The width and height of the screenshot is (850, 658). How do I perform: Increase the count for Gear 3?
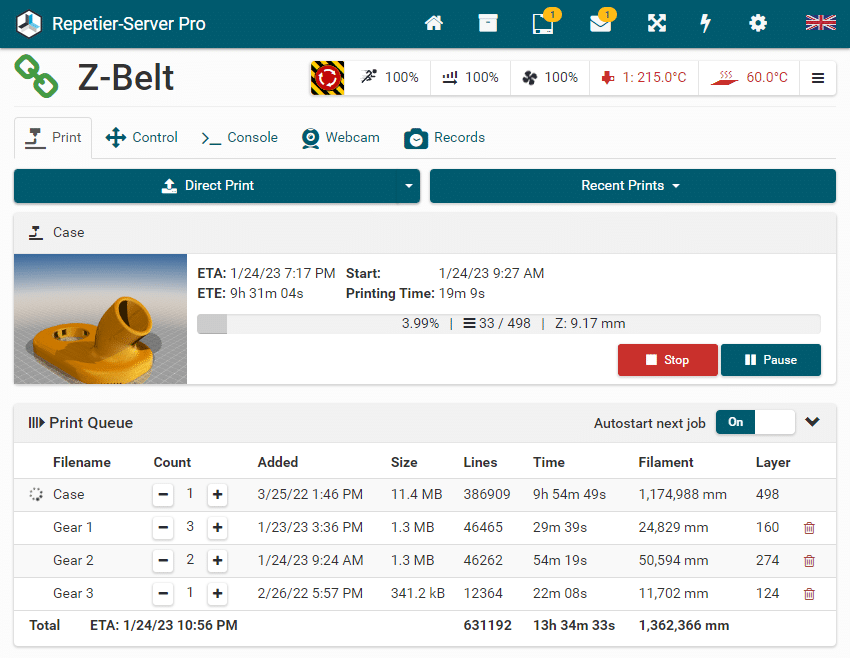(217, 594)
